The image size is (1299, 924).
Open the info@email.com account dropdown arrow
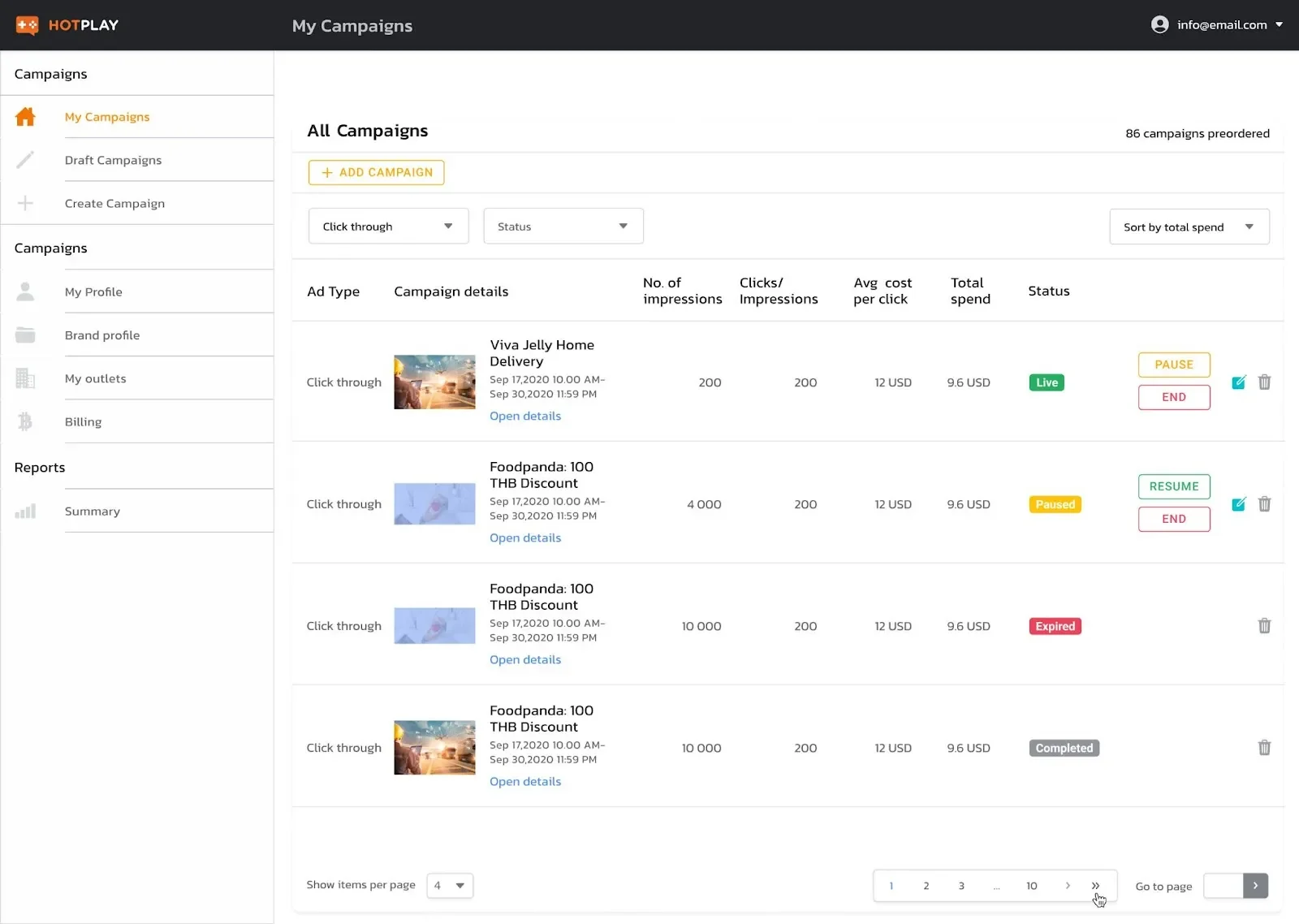1279,24
